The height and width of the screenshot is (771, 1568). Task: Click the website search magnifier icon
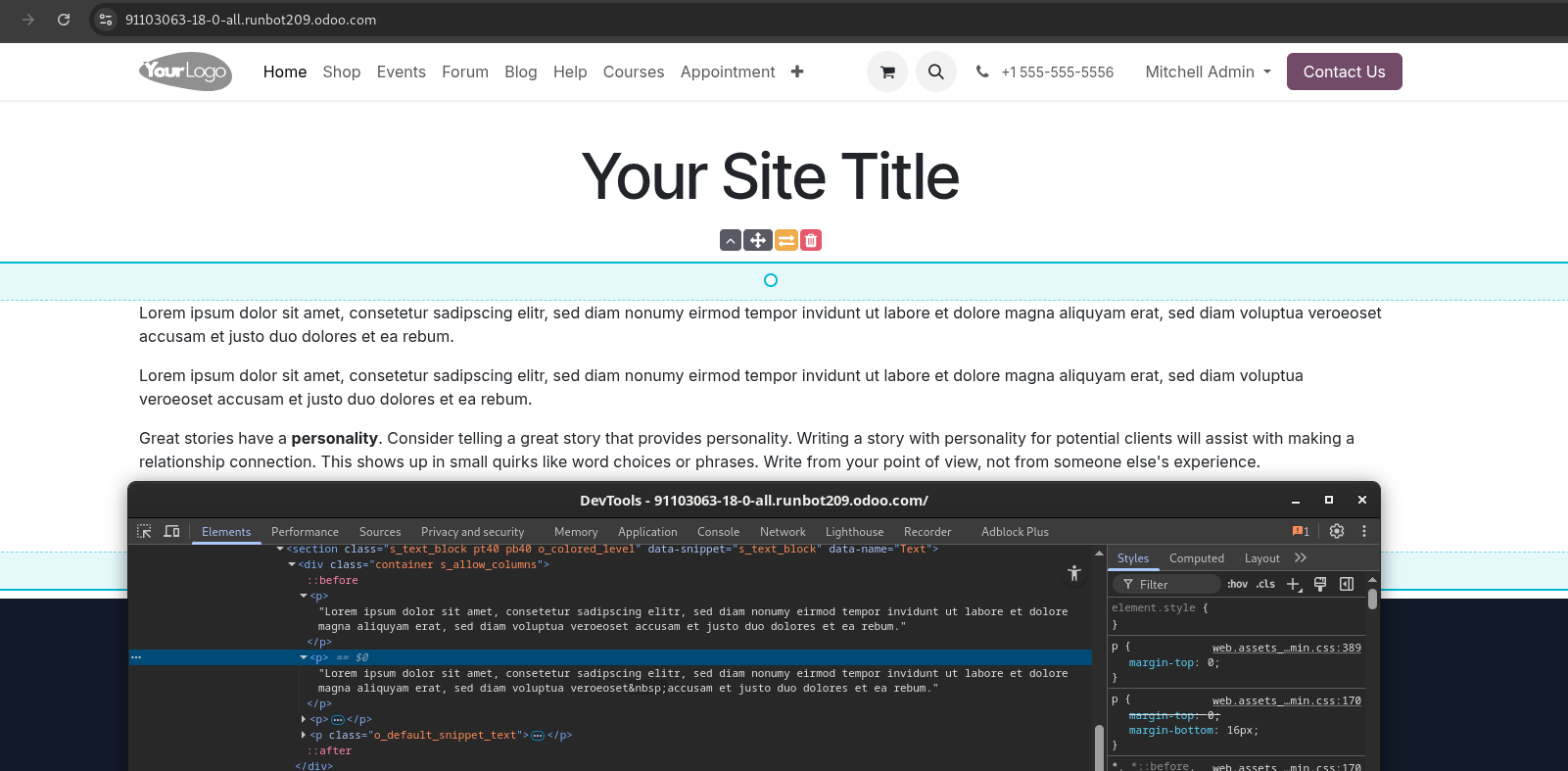tap(935, 72)
